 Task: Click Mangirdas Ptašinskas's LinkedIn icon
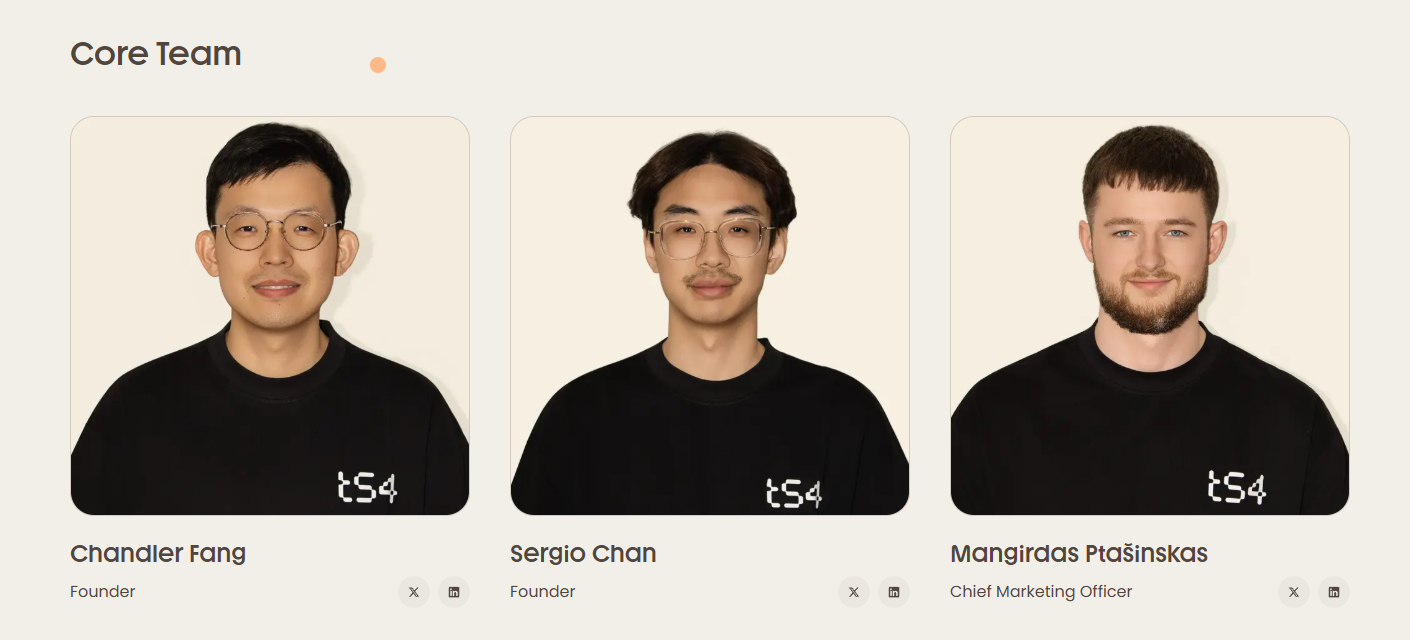click(1334, 592)
